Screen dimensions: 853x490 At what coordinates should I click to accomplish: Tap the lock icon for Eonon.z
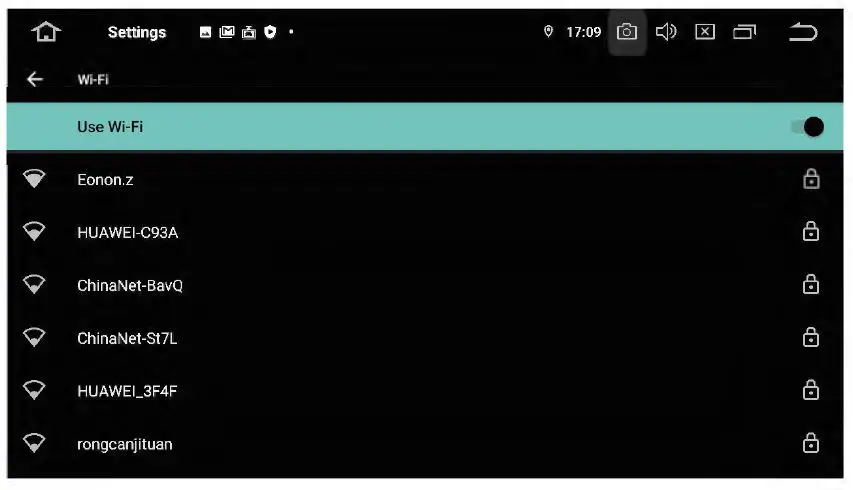click(x=811, y=179)
